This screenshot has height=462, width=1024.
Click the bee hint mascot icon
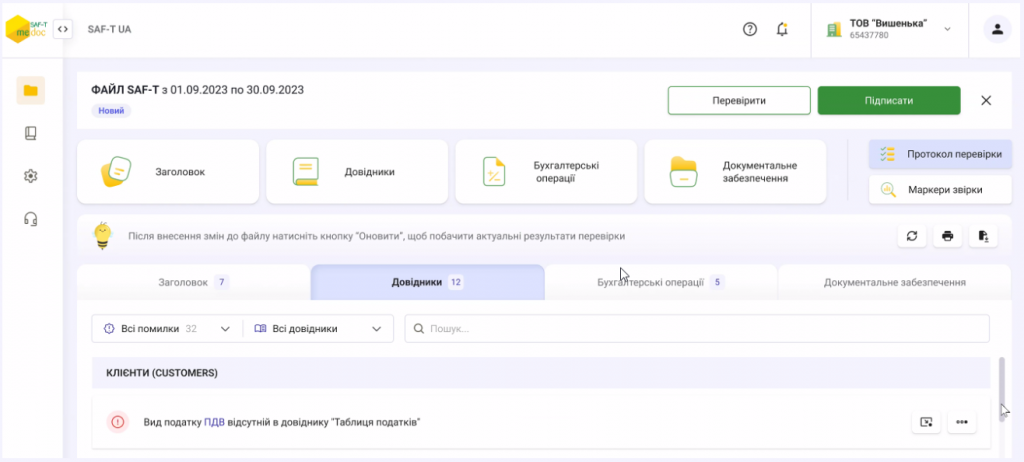pos(103,235)
